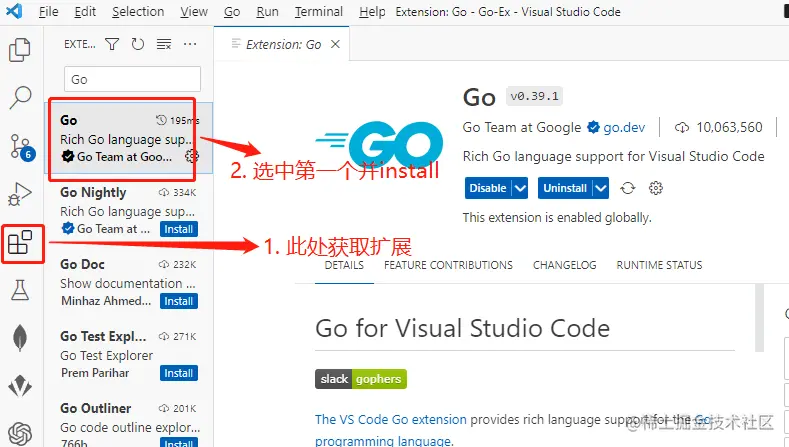Open the MongoDB leaf view
The image size is (789, 447).
[20, 337]
